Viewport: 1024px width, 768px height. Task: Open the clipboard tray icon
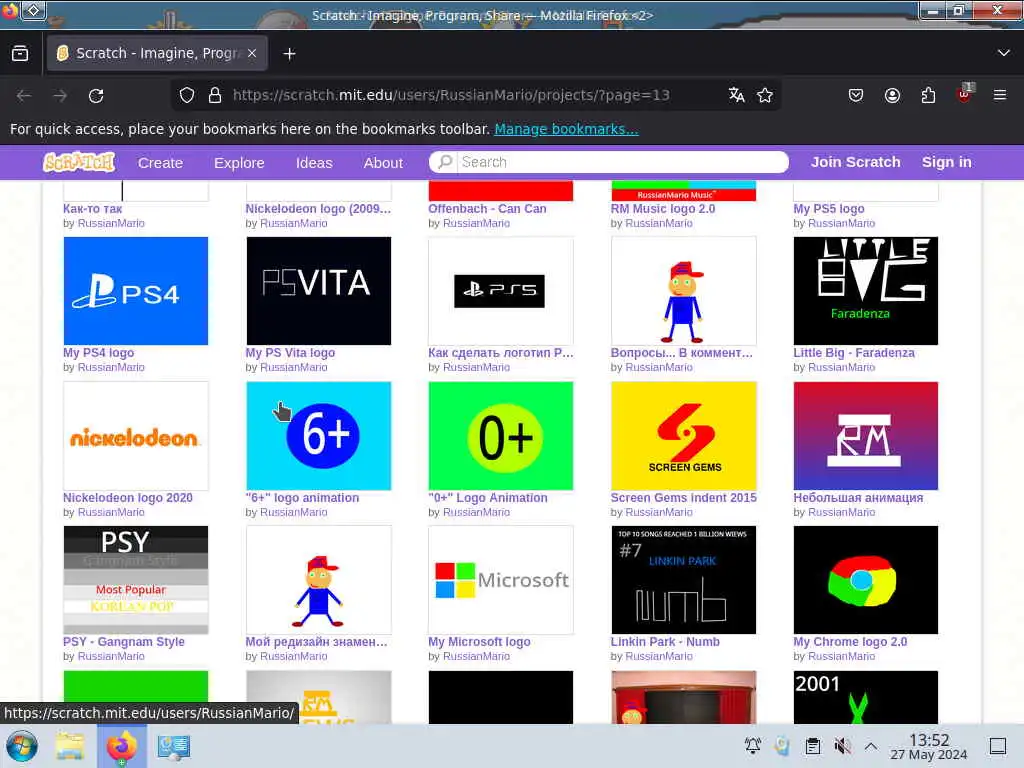[x=812, y=746]
